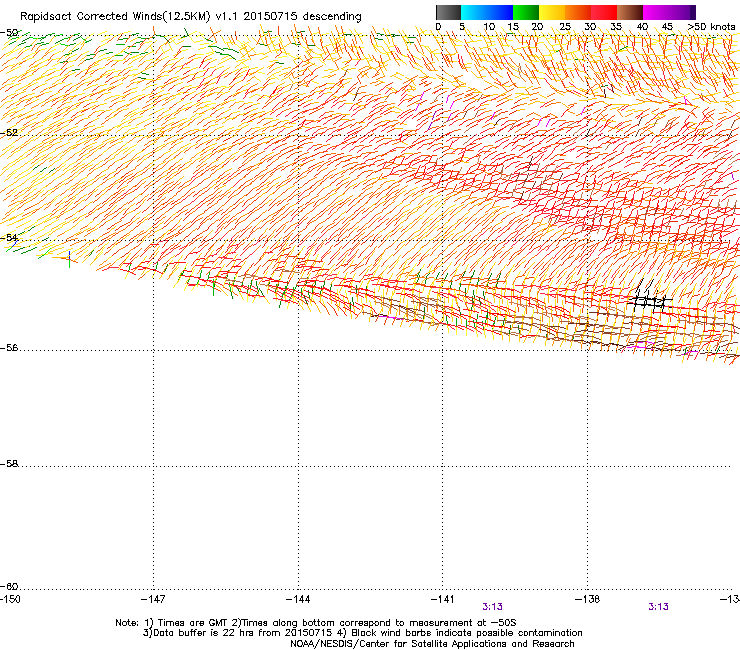Click the Rapidscat Corrected Winds title text
740x650 pixels.
pos(191,17)
